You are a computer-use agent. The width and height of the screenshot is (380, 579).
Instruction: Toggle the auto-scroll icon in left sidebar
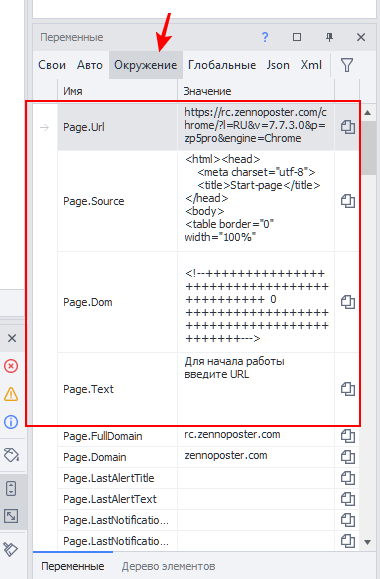[11, 489]
